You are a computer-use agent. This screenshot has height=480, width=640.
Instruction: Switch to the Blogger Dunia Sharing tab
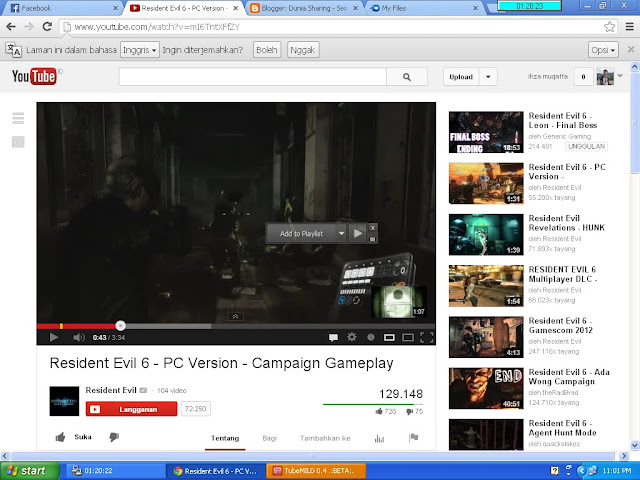click(x=304, y=8)
